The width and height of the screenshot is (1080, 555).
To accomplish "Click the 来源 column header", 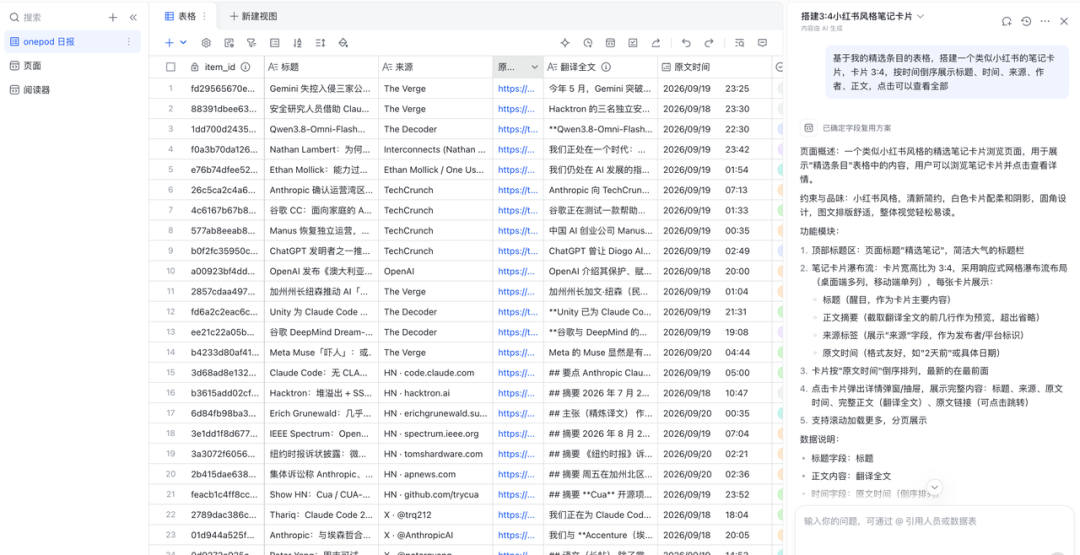I will click(435, 67).
